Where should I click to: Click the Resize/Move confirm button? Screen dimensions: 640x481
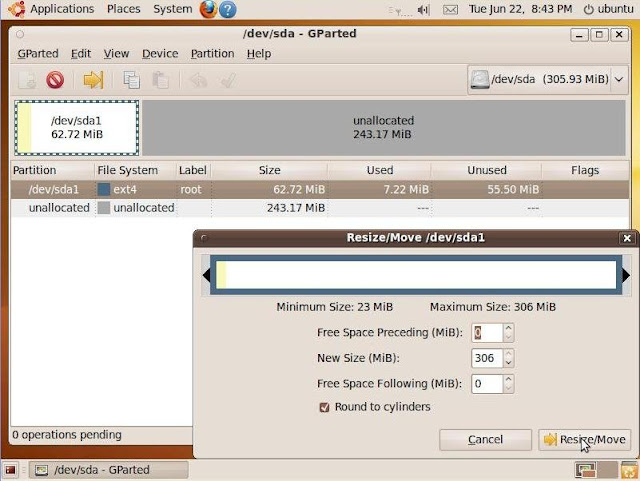(x=584, y=440)
